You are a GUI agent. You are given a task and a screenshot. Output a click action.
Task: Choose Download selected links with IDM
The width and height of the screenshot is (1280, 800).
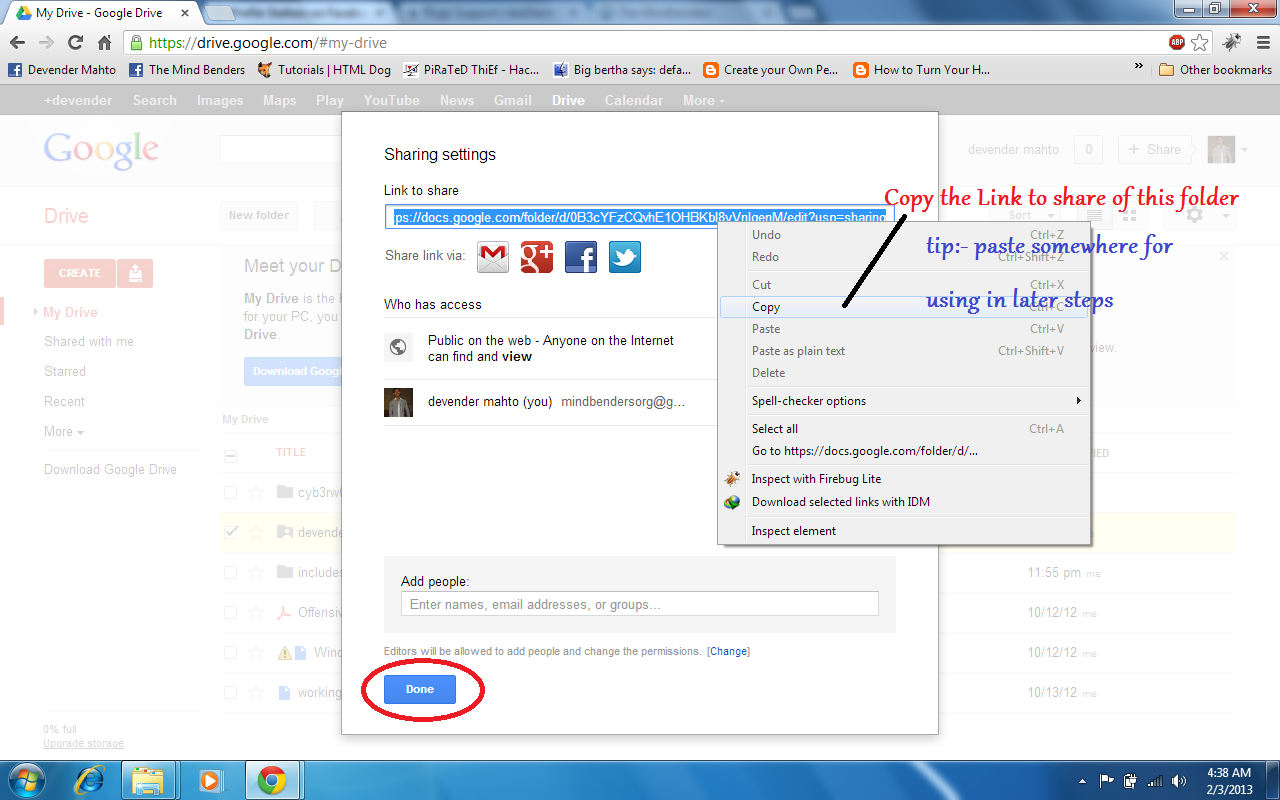click(904, 502)
